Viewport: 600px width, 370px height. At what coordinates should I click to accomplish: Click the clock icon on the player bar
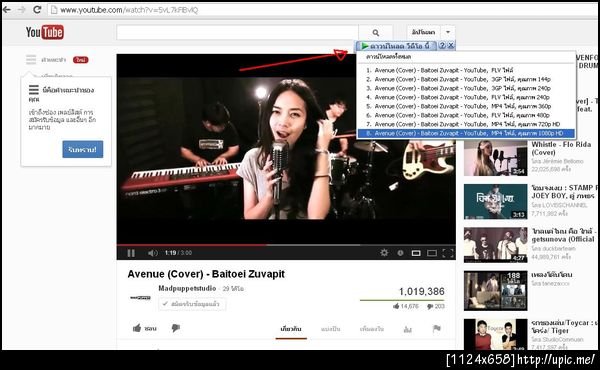[400, 253]
